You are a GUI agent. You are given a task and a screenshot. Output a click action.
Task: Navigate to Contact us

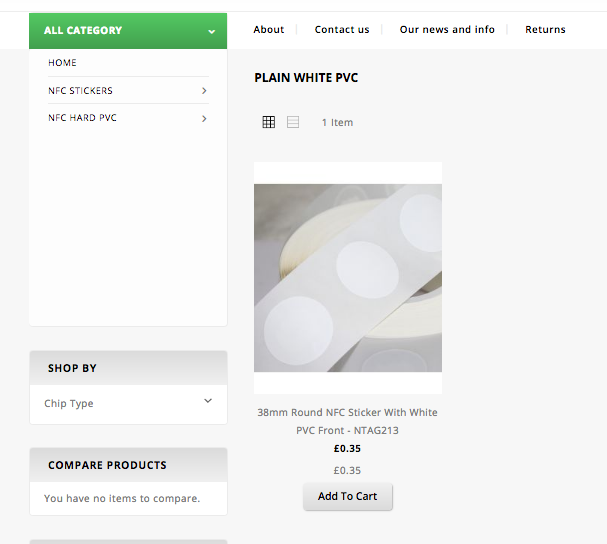pos(342,30)
